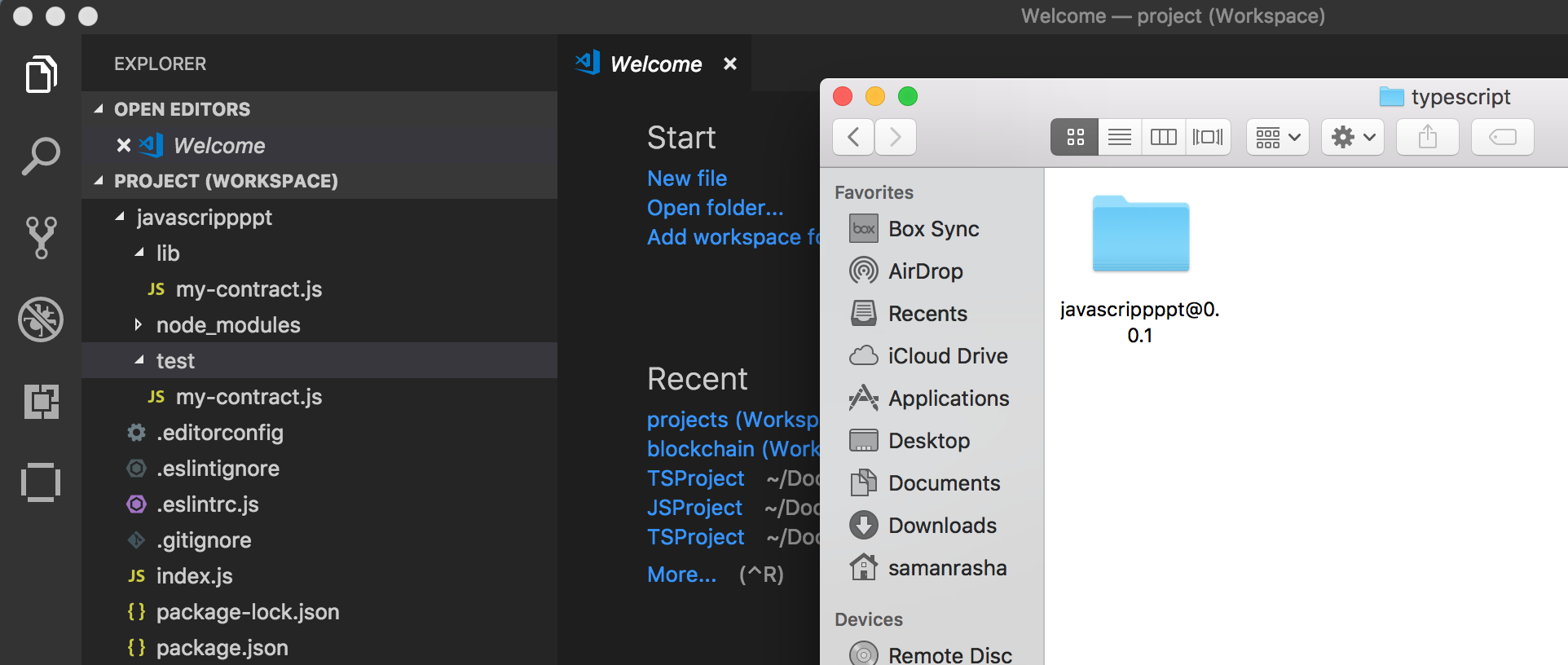Viewport: 1568px width, 665px height.
Task: Switch Finder to cover flow view
Action: [x=1208, y=137]
